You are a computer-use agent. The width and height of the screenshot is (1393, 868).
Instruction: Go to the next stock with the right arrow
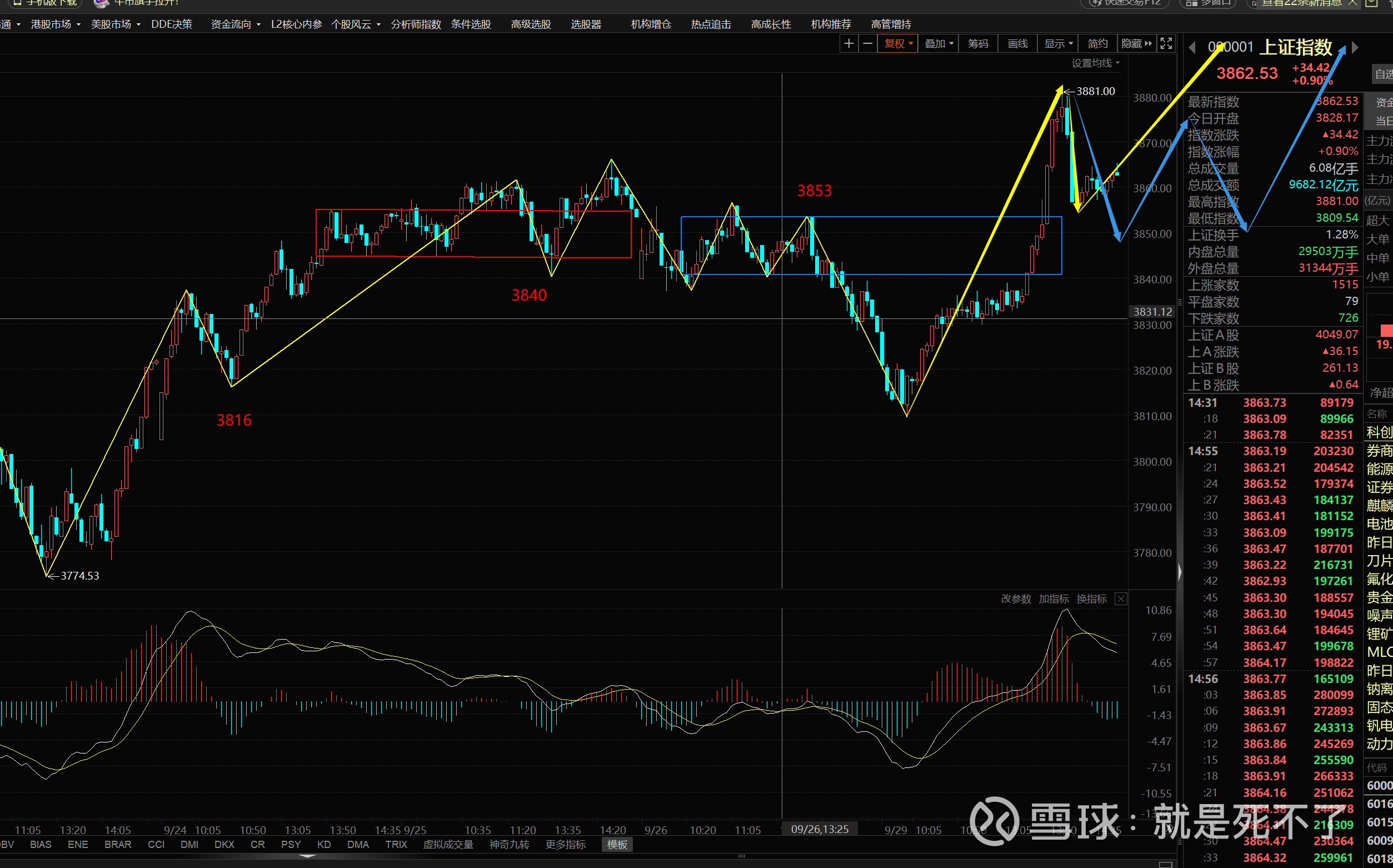(x=1355, y=48)
